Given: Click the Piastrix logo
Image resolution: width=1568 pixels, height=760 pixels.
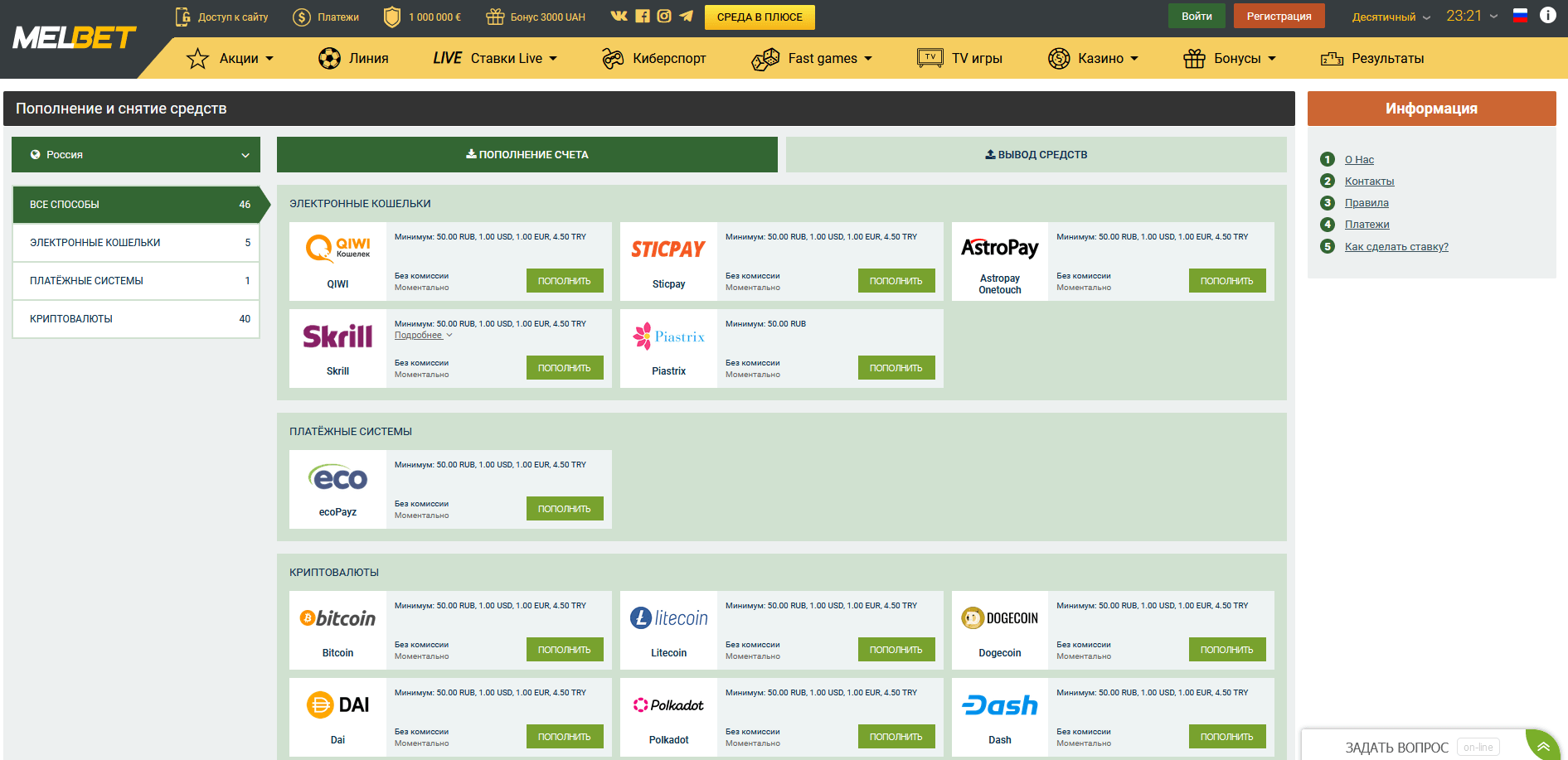Looking at the screenshot, I should tap(668, 336).
